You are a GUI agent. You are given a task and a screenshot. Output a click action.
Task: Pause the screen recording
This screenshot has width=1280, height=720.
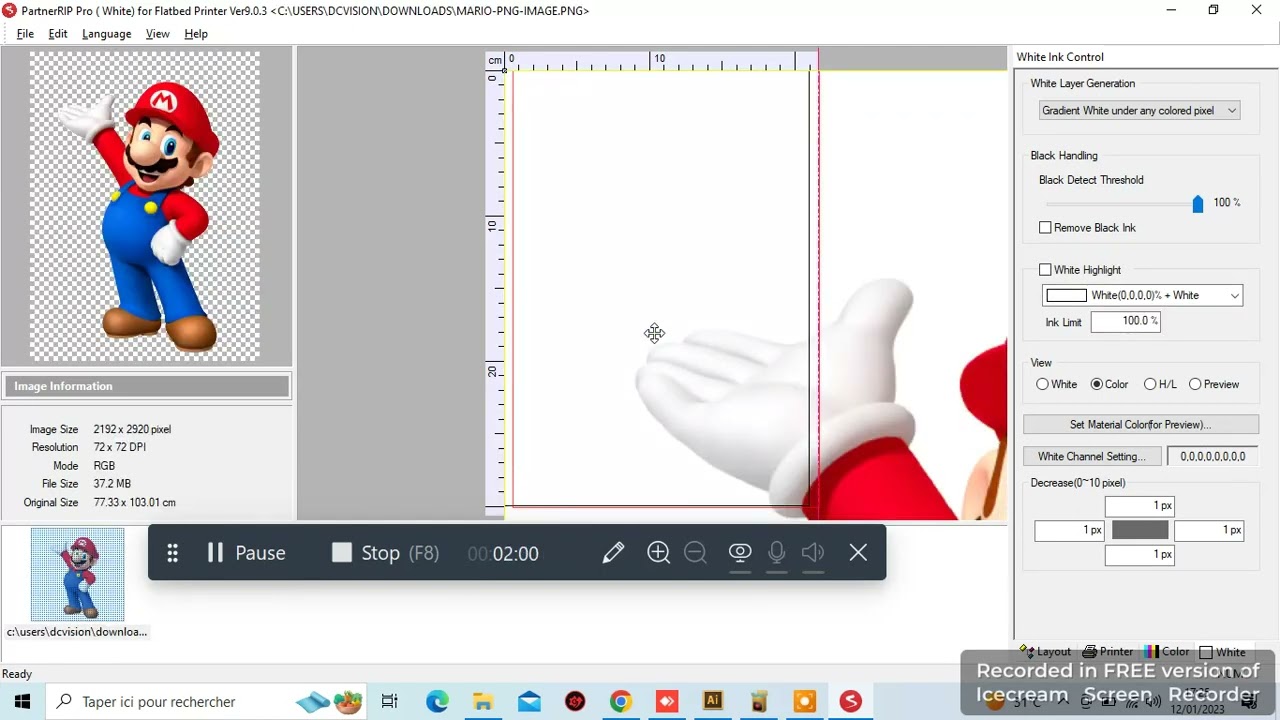pos(246,553)
